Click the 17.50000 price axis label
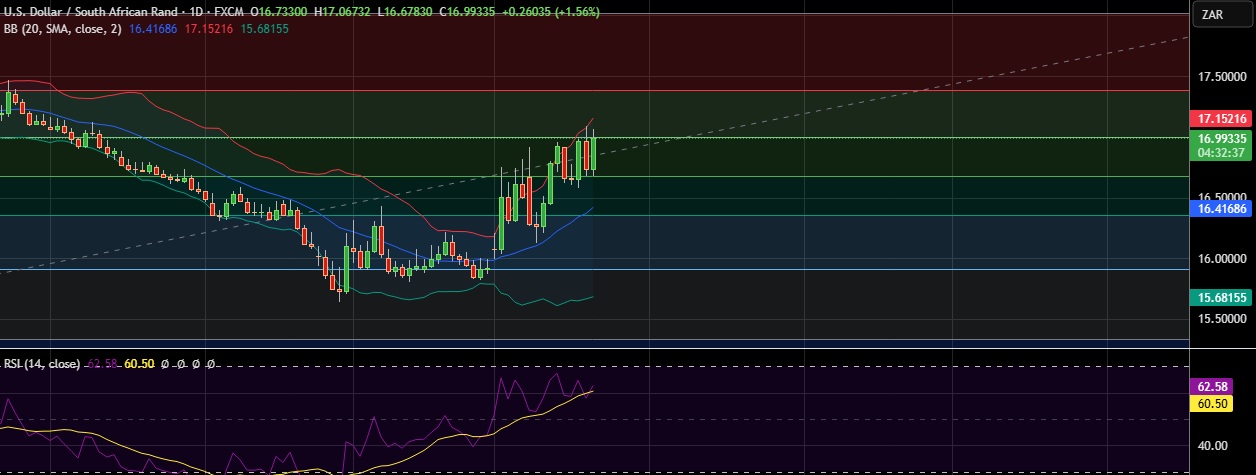Viewport: 1256px width, 475px height. 1223,77
